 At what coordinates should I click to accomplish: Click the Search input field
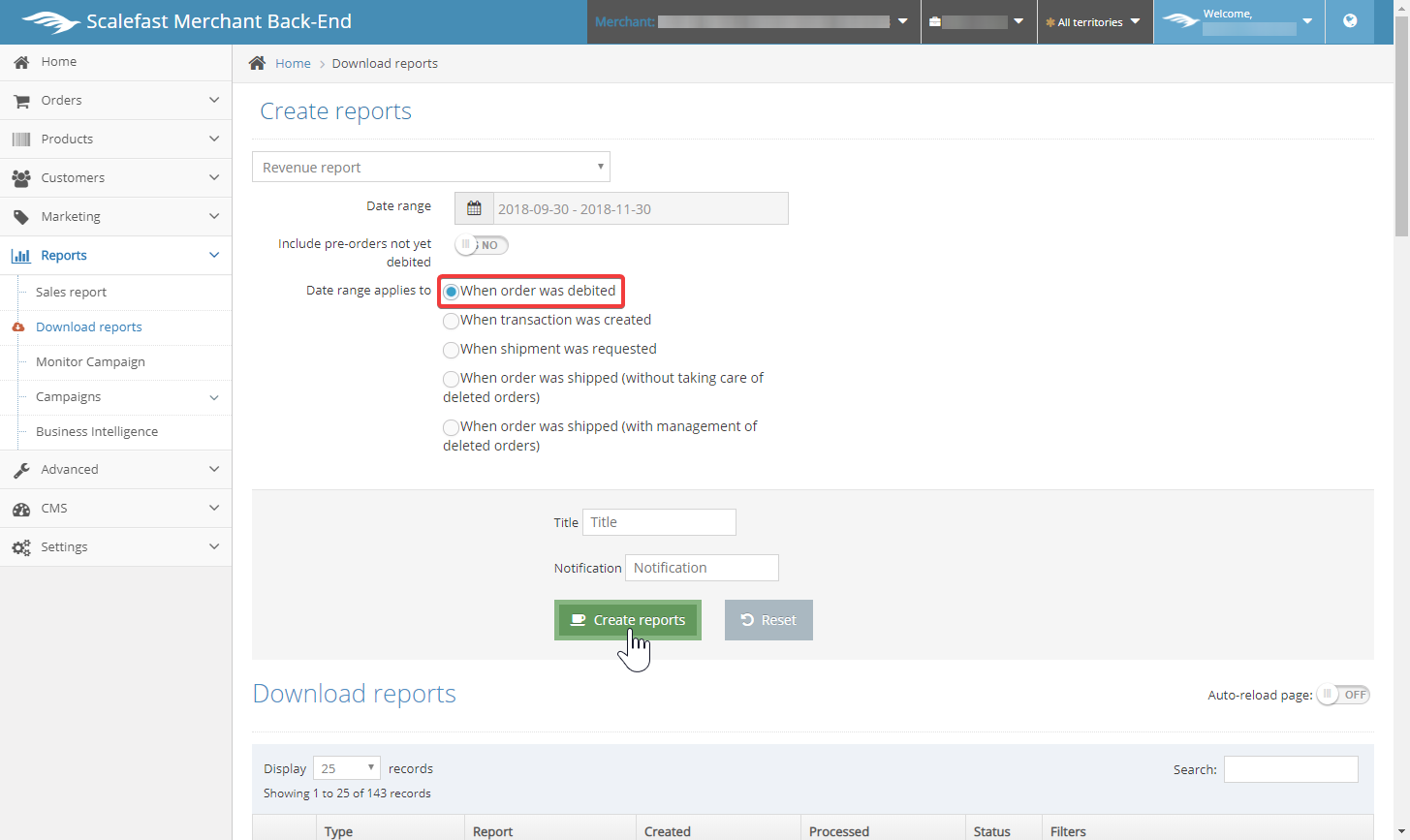tap(1291, 769)
